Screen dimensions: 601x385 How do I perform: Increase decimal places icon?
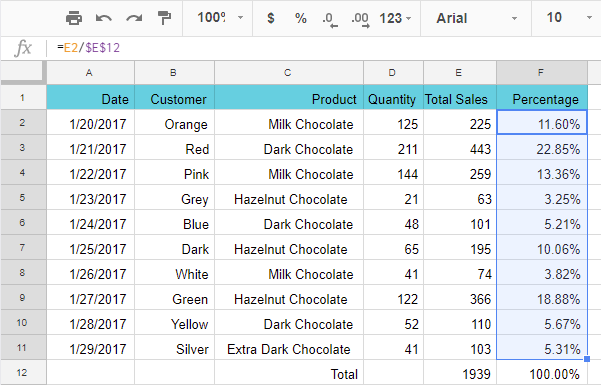[360, 19]
